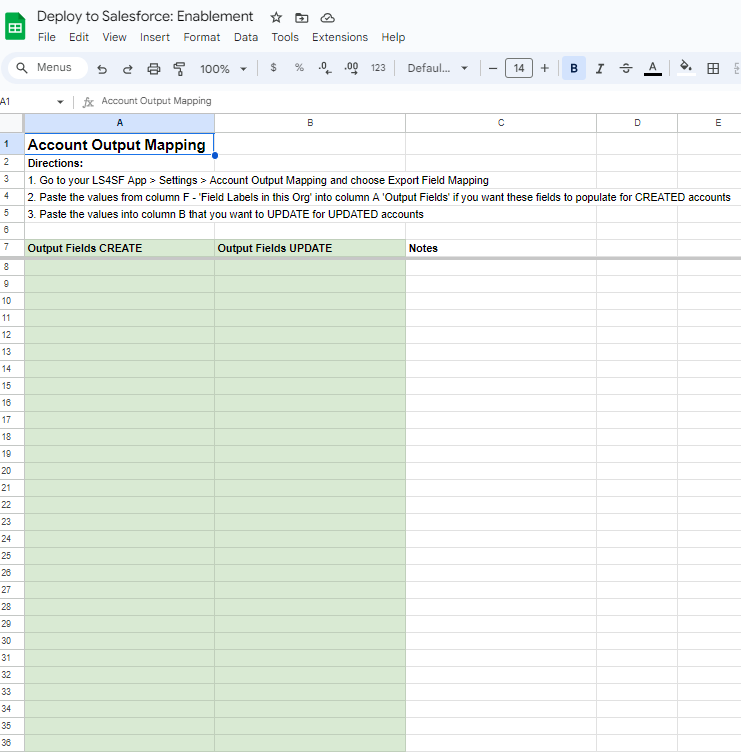This screenshot has width=741, height=752.
Task: Select column D header
Action: (637, 123)
